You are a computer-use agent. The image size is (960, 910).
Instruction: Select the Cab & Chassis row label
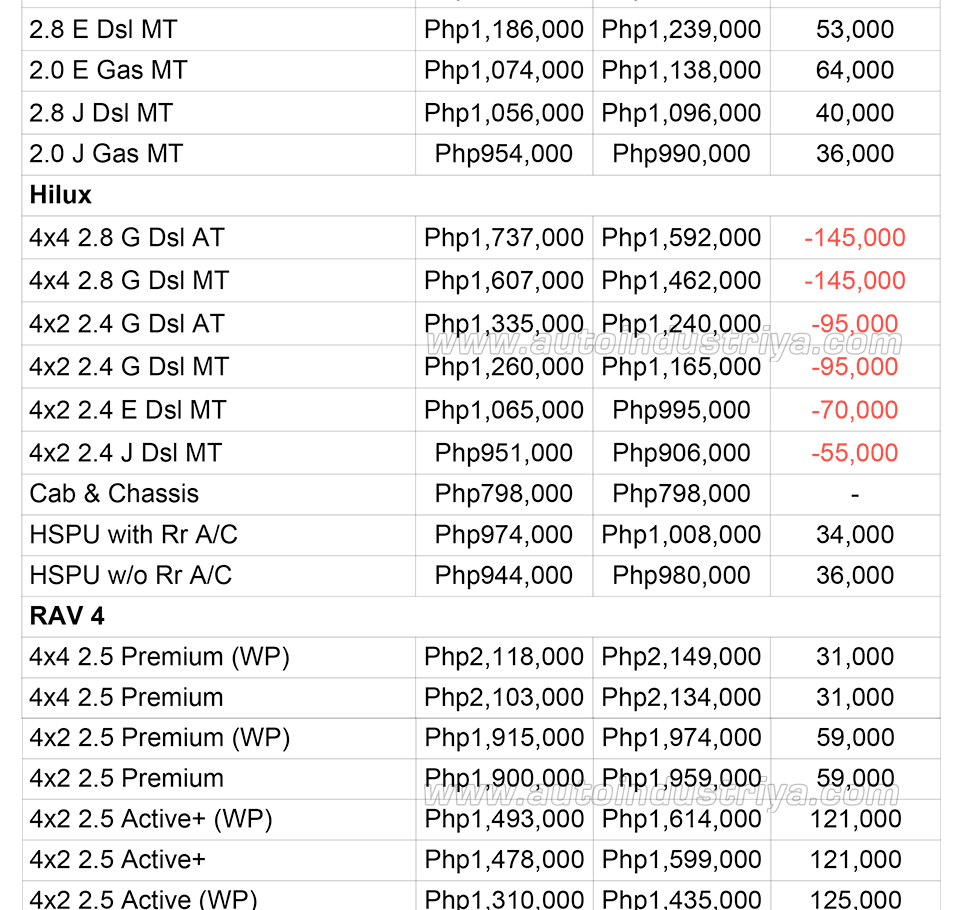[x=114, y=493]
